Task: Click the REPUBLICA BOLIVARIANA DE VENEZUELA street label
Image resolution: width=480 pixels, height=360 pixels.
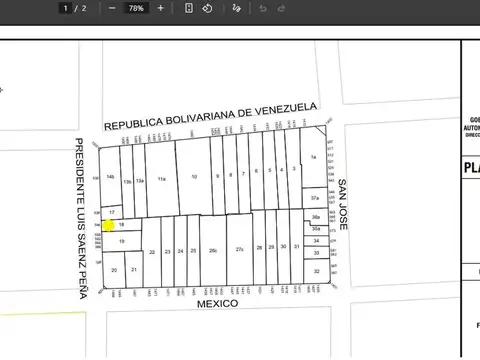Action: coord(210,117)
